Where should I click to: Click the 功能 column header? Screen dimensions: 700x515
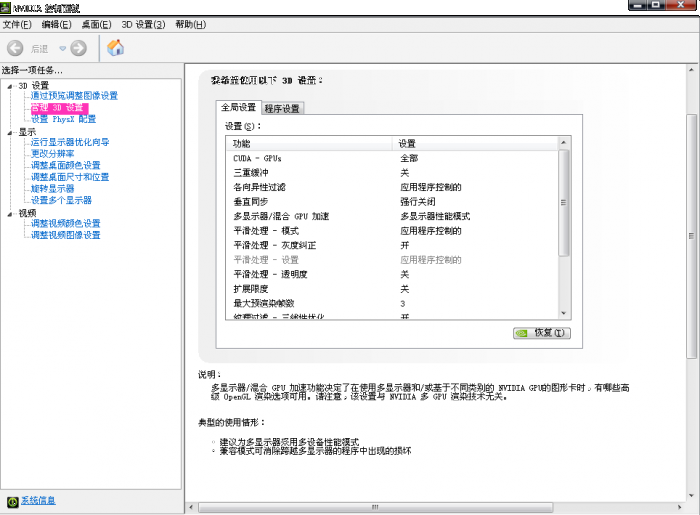[309, 144]
